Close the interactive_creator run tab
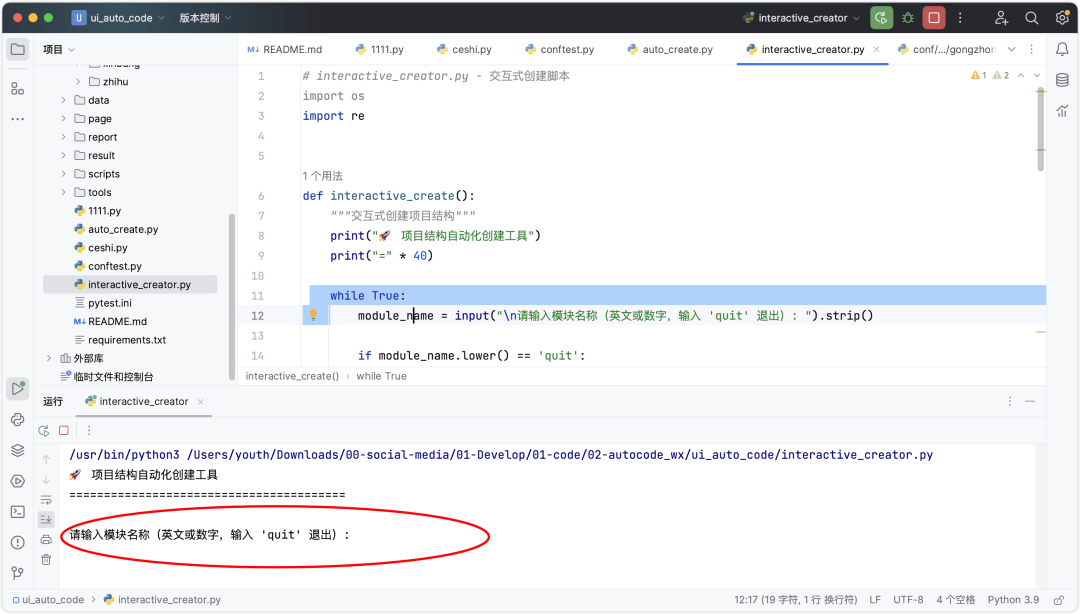 [x=200, y=401]
